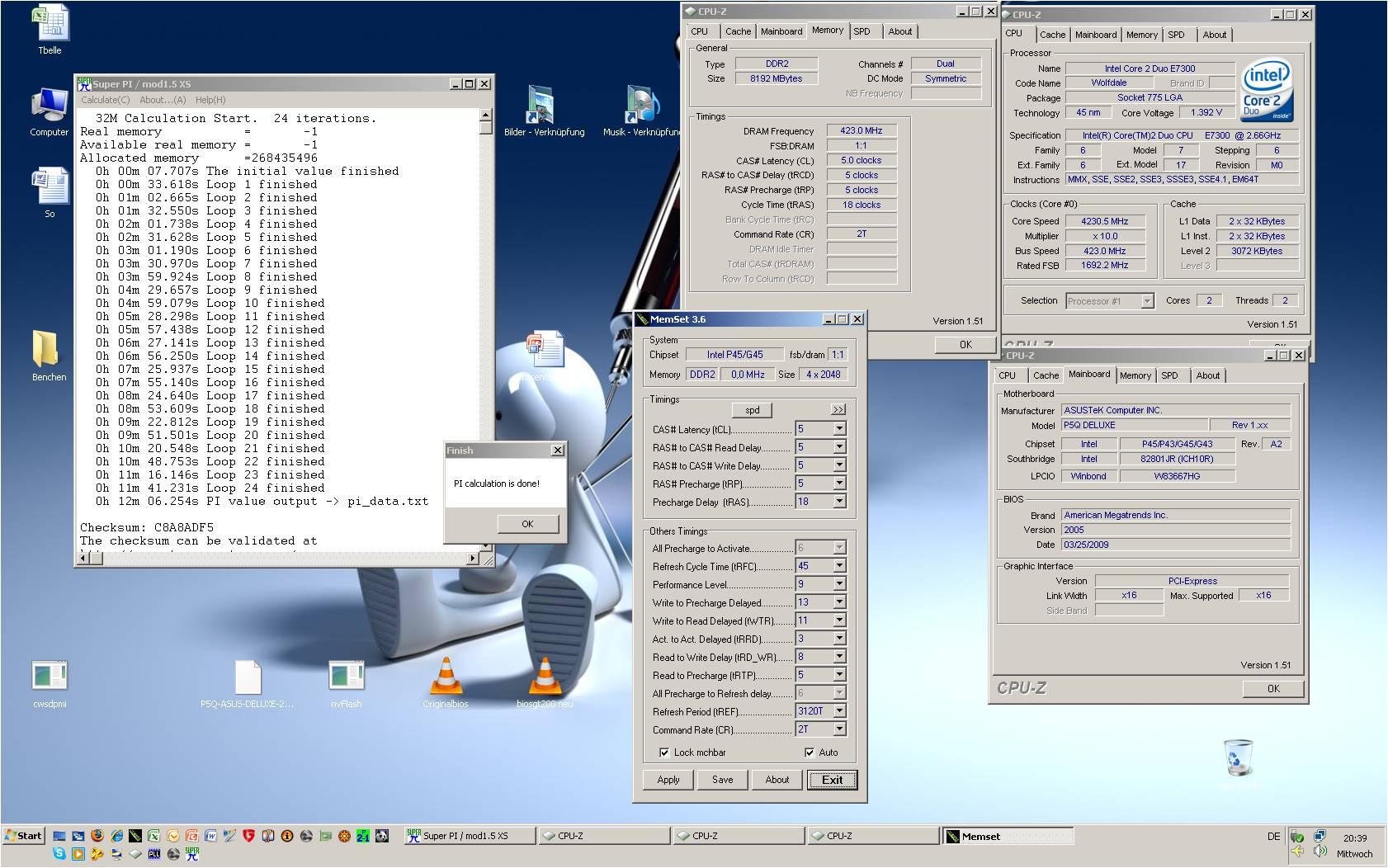Click the Apply button in MemSet

point(668,780)
